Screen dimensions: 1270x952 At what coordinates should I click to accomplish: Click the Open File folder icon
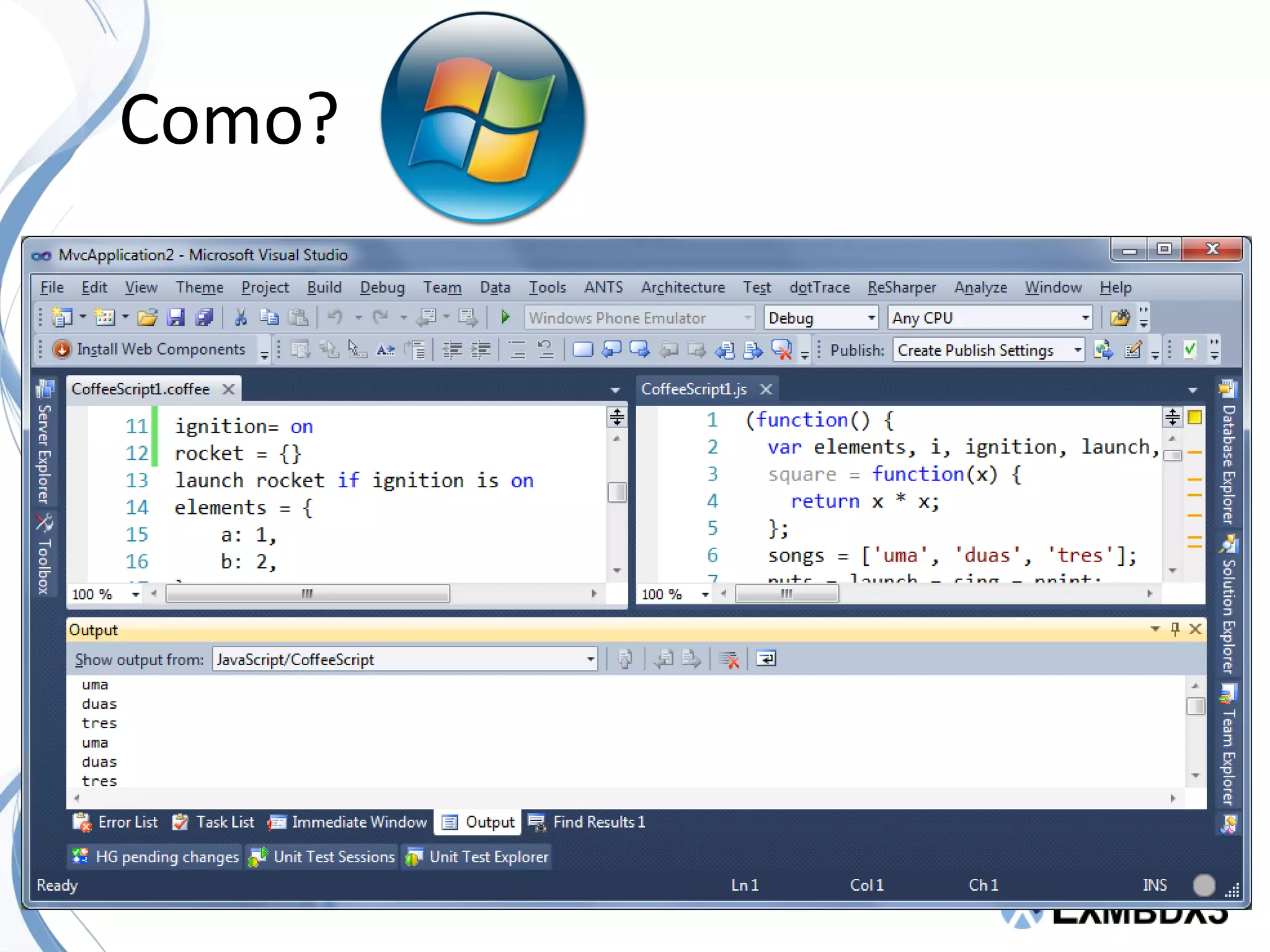[x=148, y=317]
